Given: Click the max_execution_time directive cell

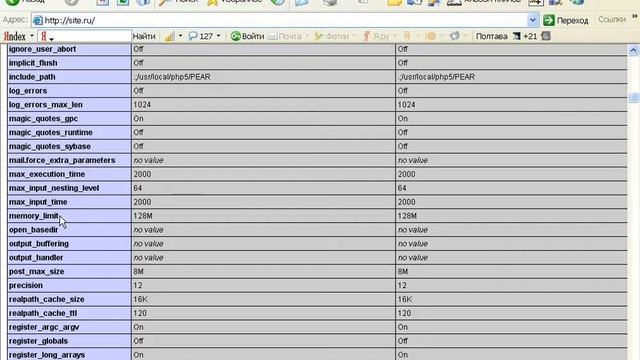Looking at the screenshot, I should click(x=69, y=174).
